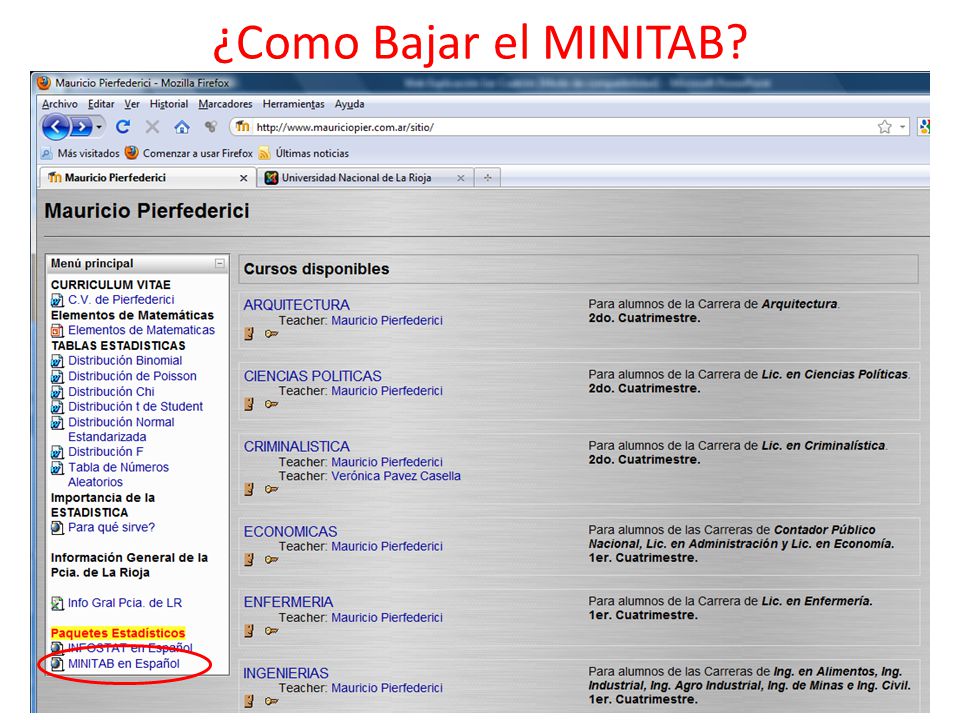Open the Distribución t de Student link

tap(135, 406)
